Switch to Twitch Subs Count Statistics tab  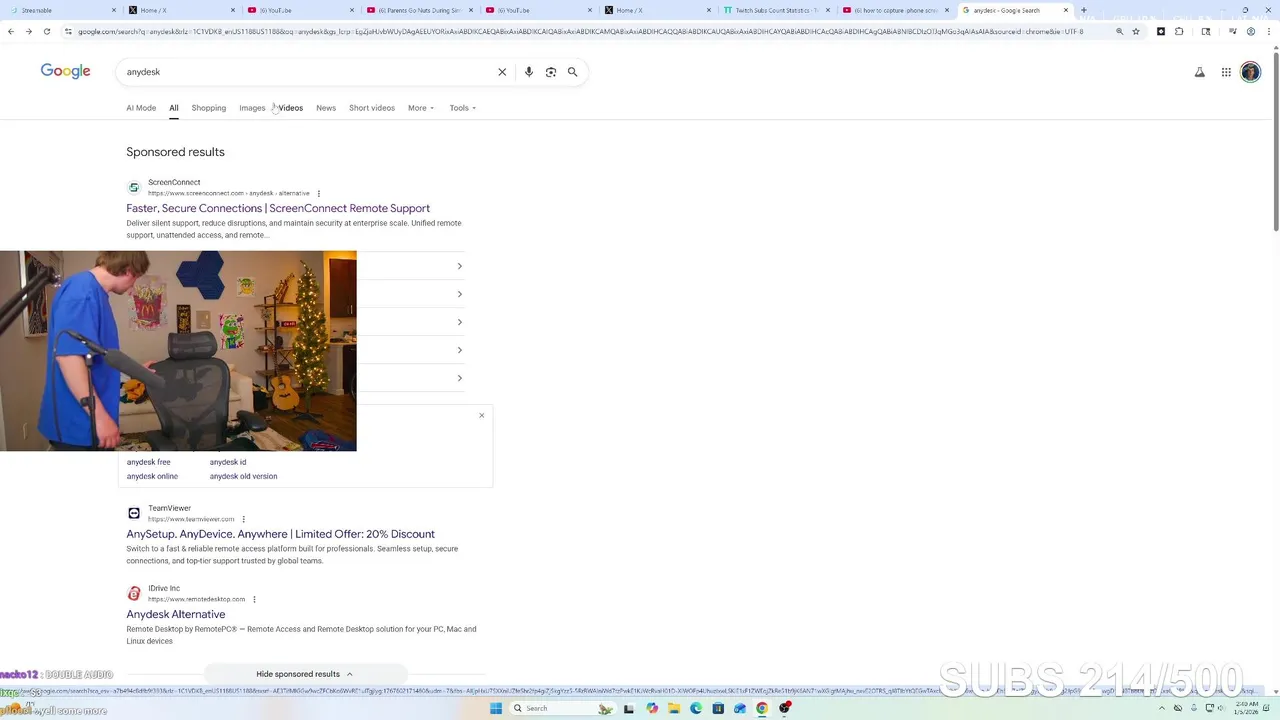776,10
